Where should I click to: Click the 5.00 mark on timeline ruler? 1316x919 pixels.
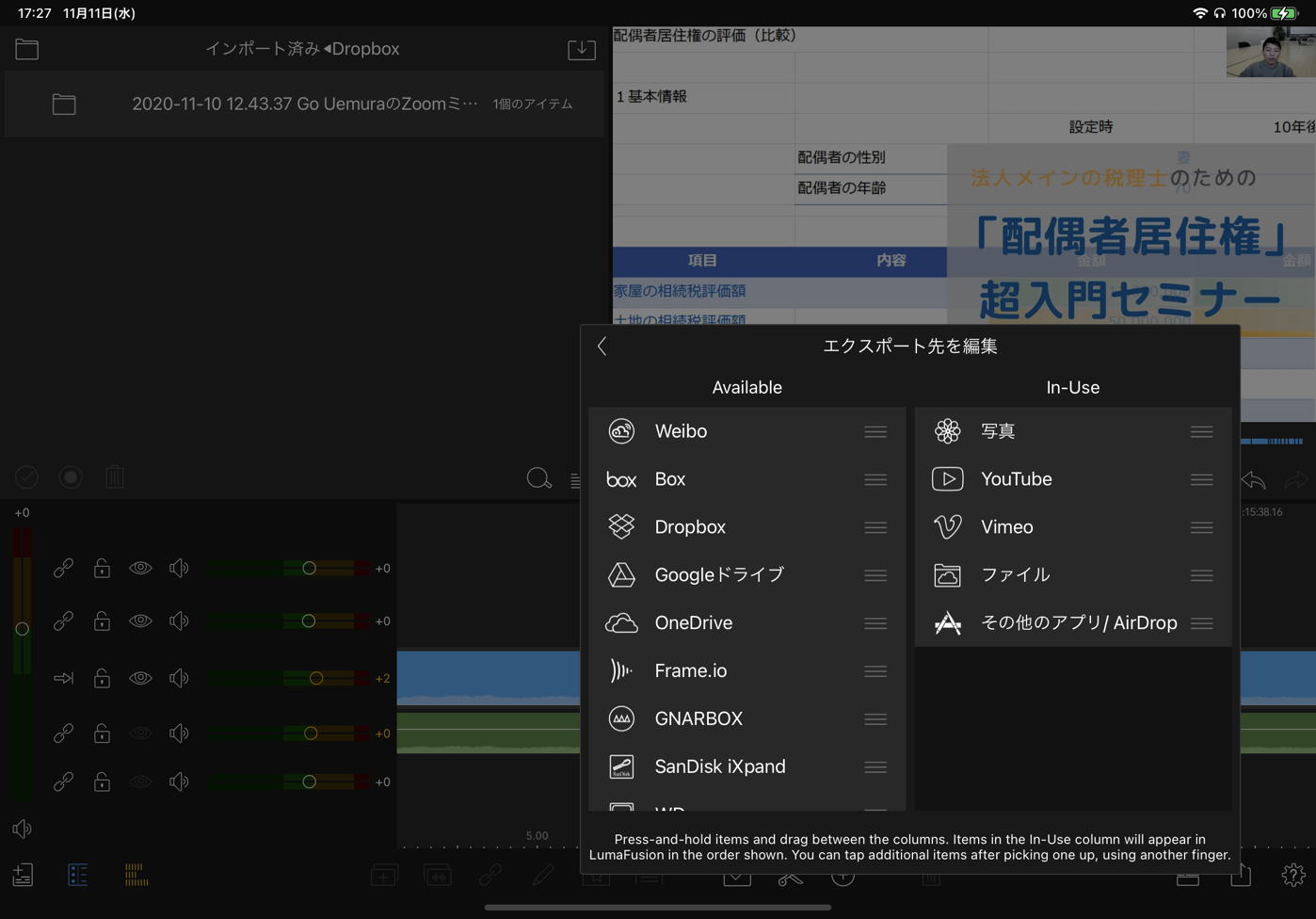pos(537,835)
